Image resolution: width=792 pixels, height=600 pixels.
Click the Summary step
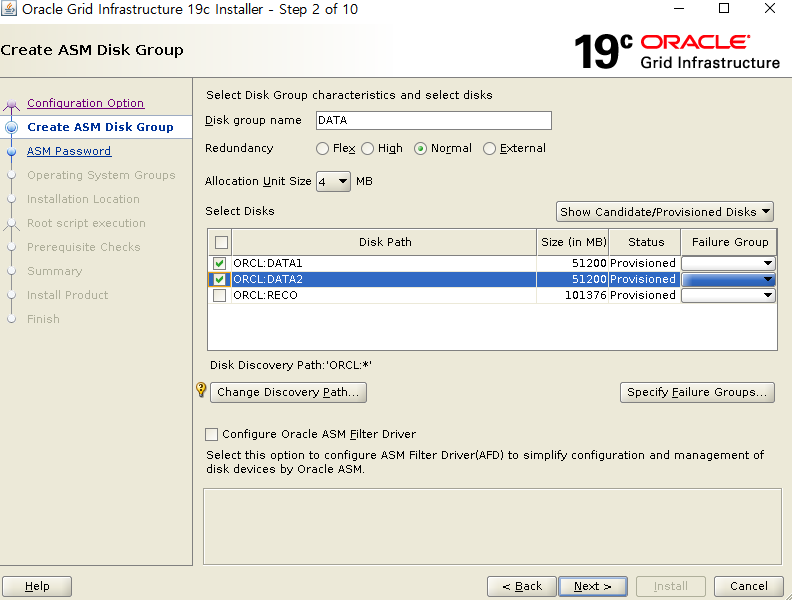[x=55, y=271]
